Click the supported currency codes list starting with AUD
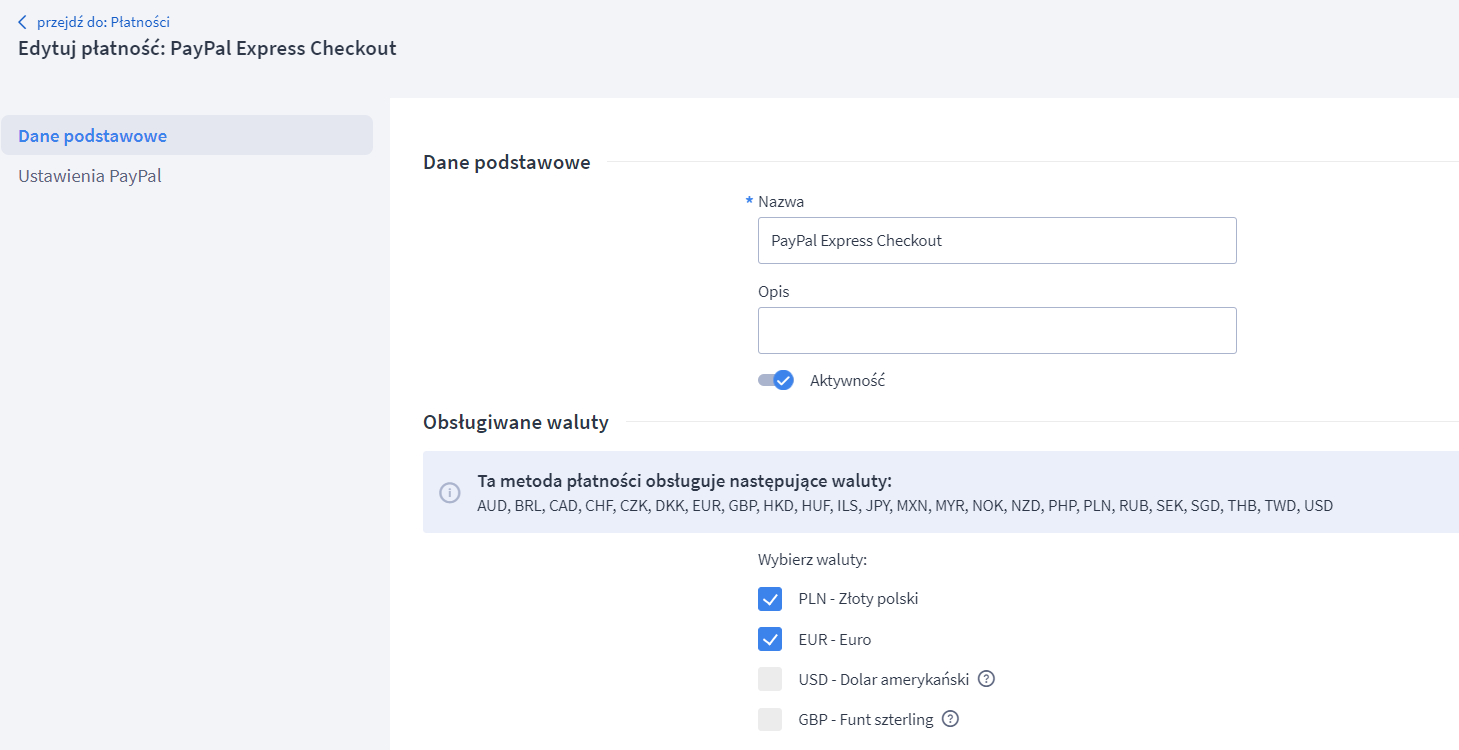The height and width of the screenshot is (750, 1459). pos(905,506)
